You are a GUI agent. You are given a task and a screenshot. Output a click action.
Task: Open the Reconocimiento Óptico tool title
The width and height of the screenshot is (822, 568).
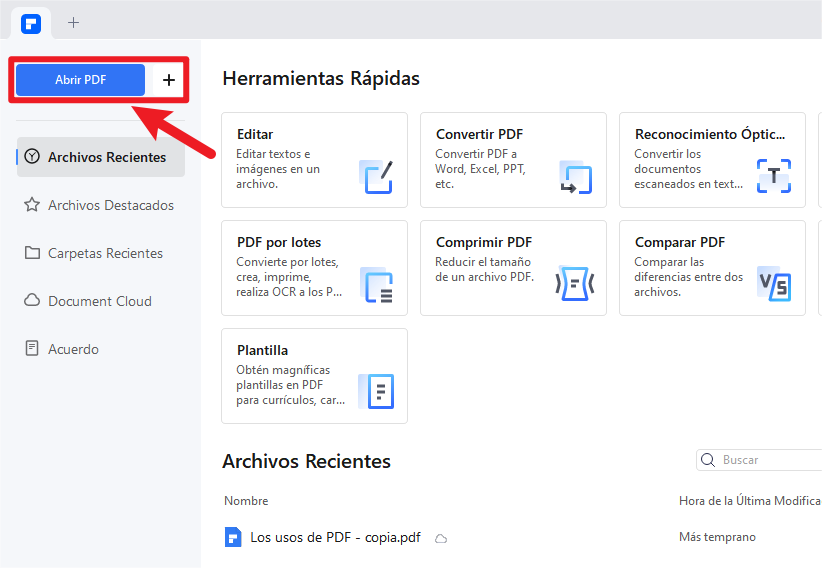point(710,134)
